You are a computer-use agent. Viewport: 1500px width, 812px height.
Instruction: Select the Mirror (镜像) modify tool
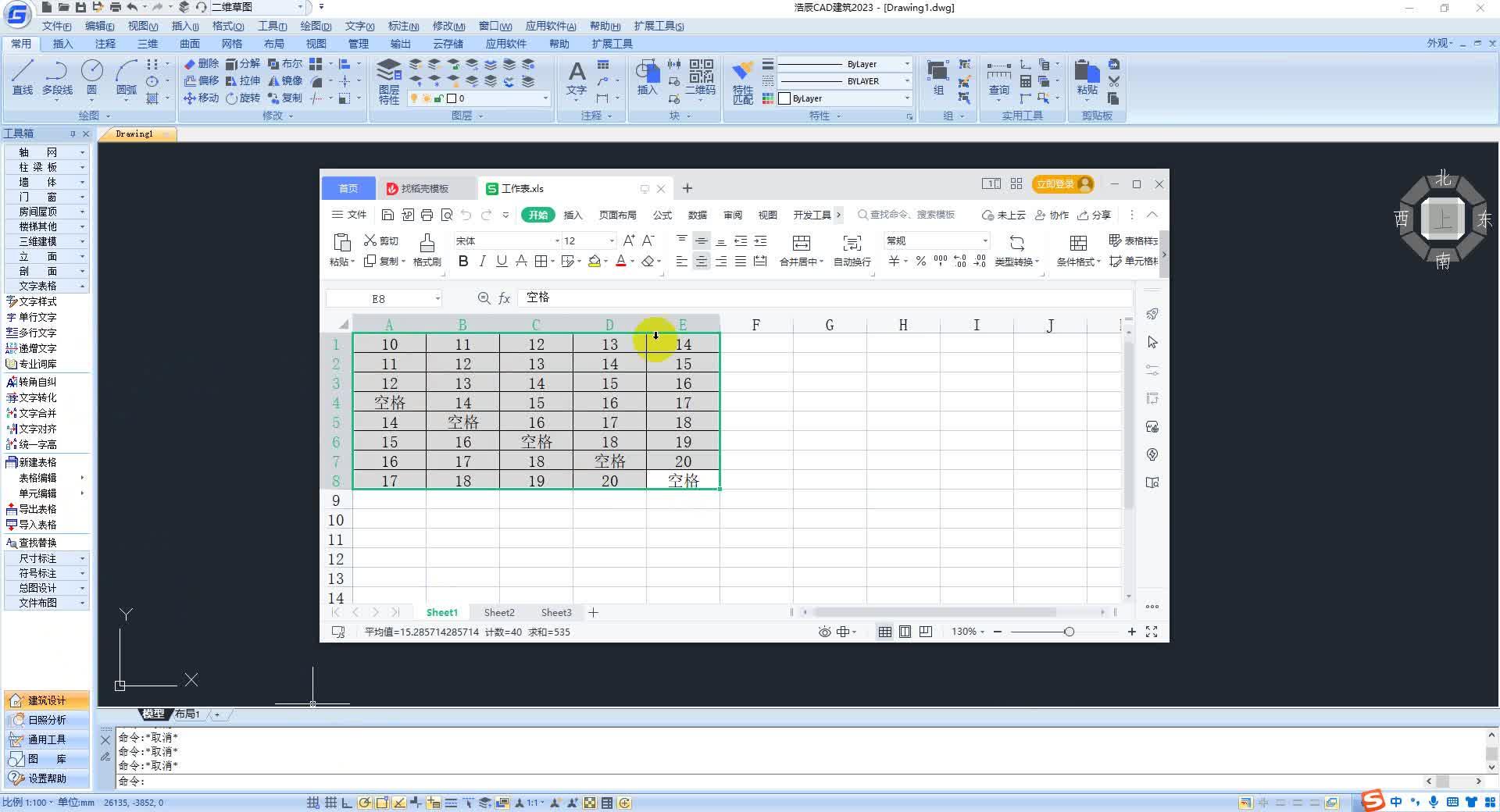click(x=288, y=80)
